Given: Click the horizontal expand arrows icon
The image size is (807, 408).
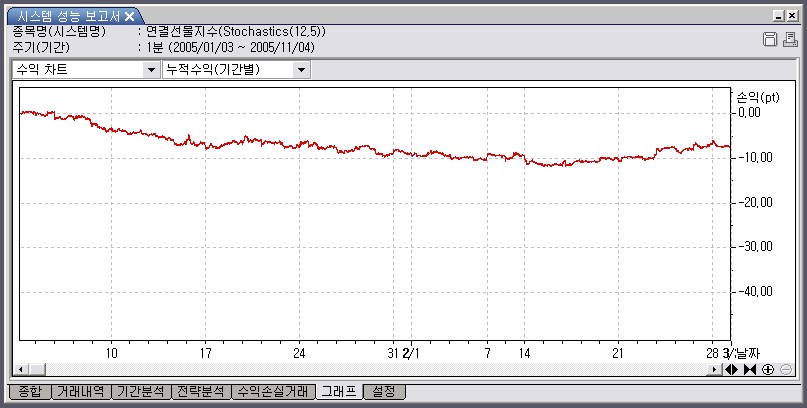Looking at the screenshot, I should [731, 369].
